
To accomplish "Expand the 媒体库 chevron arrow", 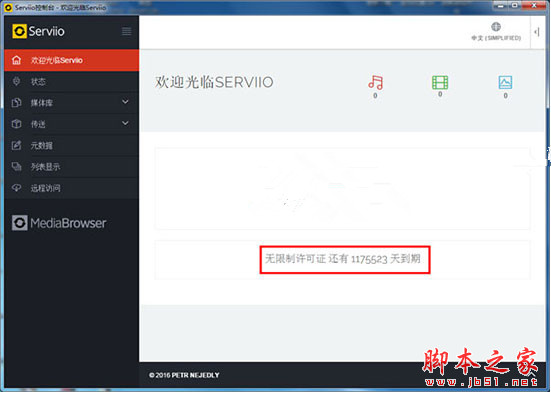I will (125, 102).
